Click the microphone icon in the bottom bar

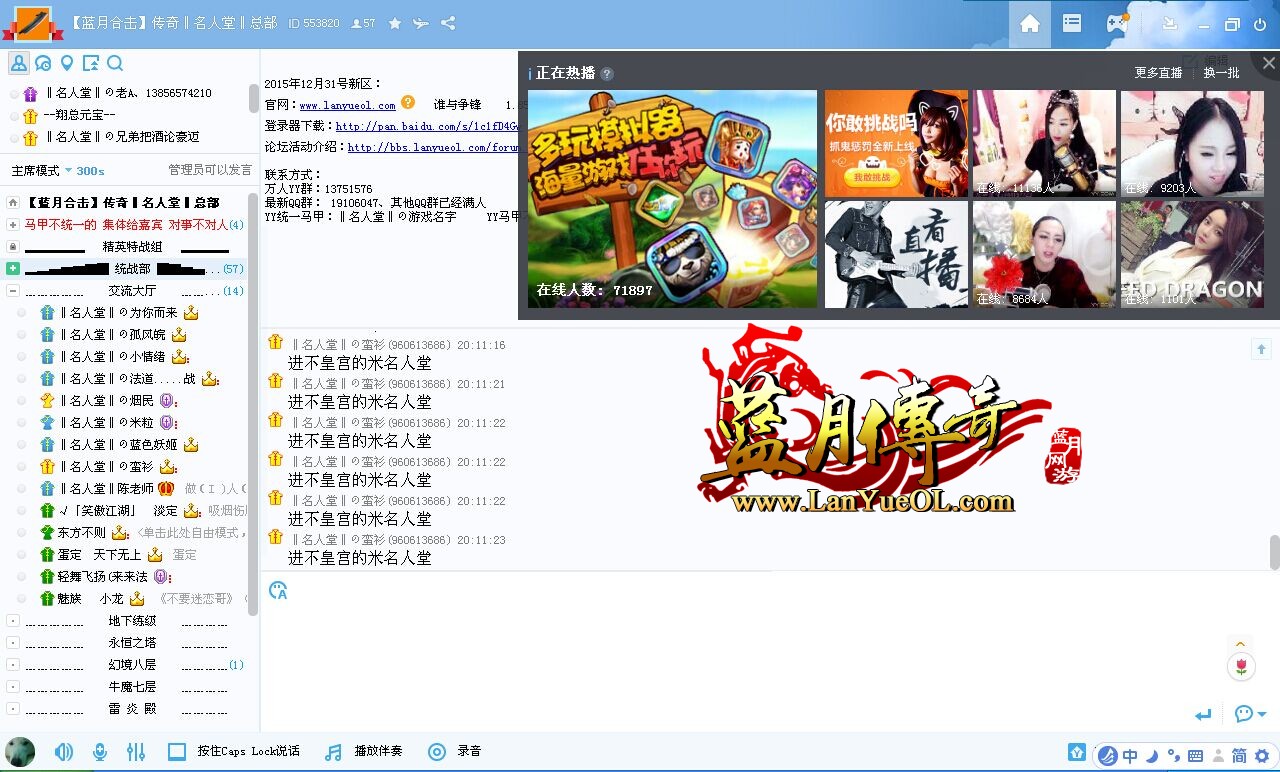[100, 752]
